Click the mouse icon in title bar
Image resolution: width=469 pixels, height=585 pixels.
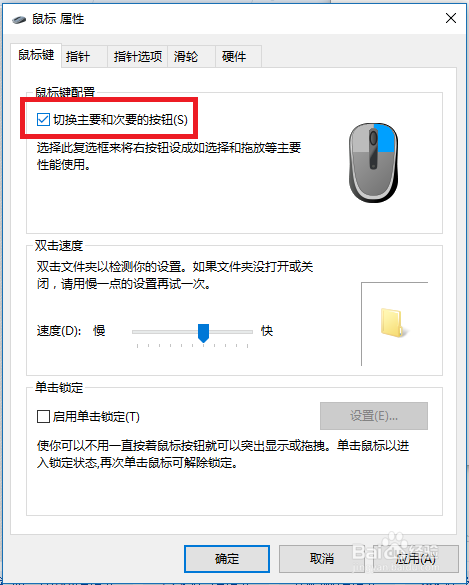click(x=19, y=19)
